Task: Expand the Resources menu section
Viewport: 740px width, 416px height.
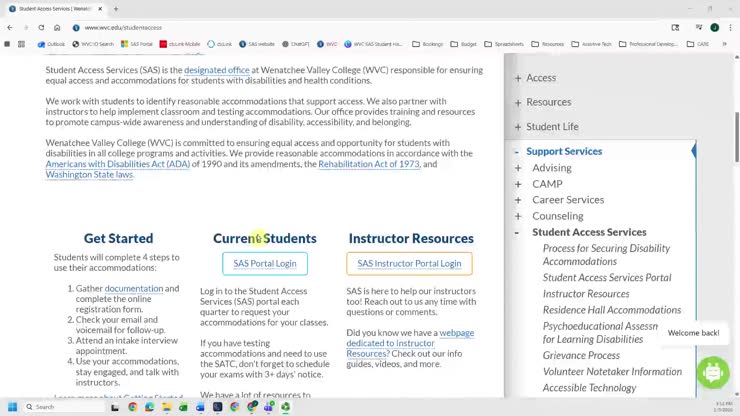Action: point(518,102)
